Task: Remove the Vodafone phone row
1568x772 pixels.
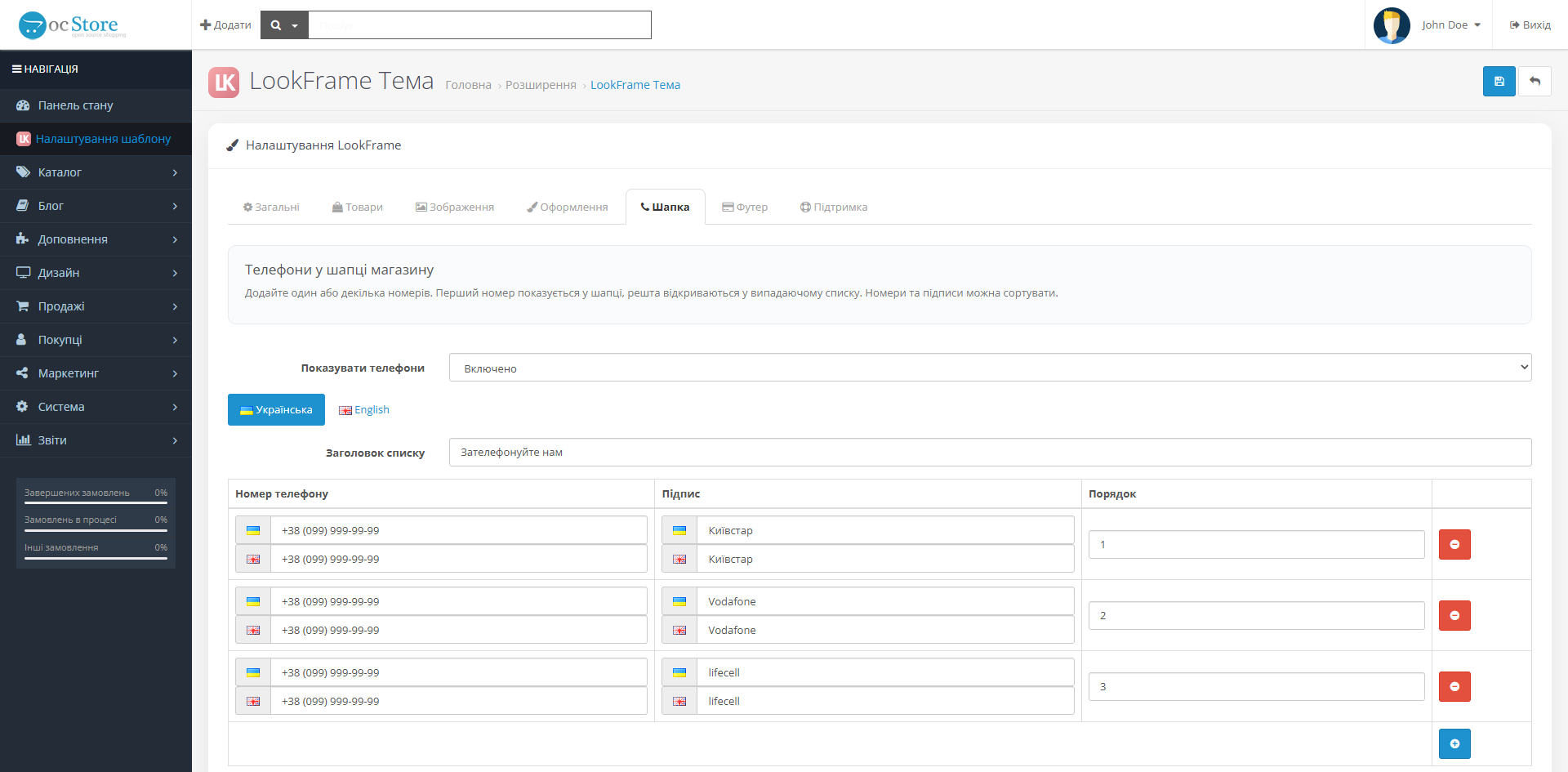Action: click(1454, 615)
